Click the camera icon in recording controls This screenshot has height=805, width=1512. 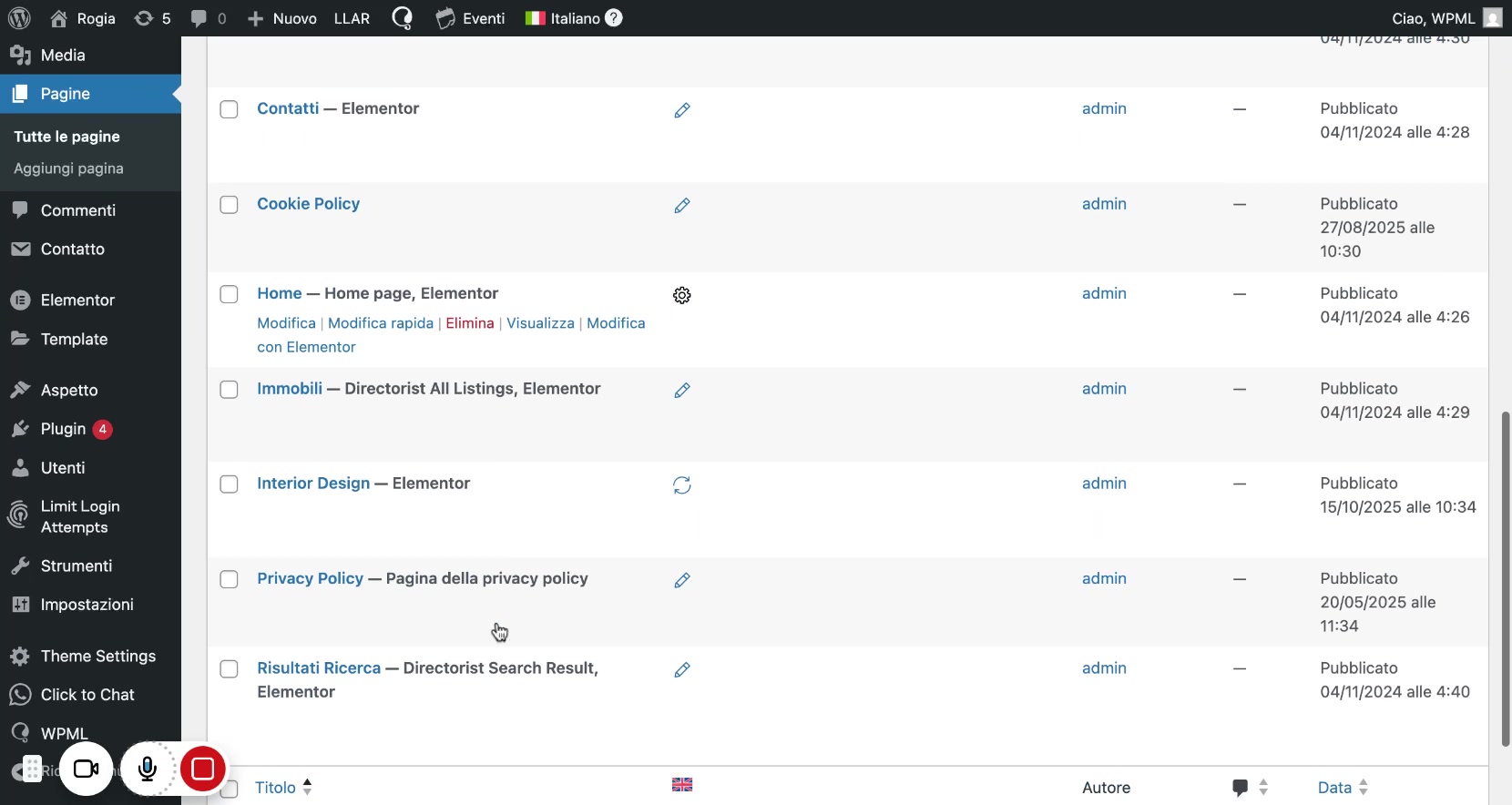pos(87,769)
